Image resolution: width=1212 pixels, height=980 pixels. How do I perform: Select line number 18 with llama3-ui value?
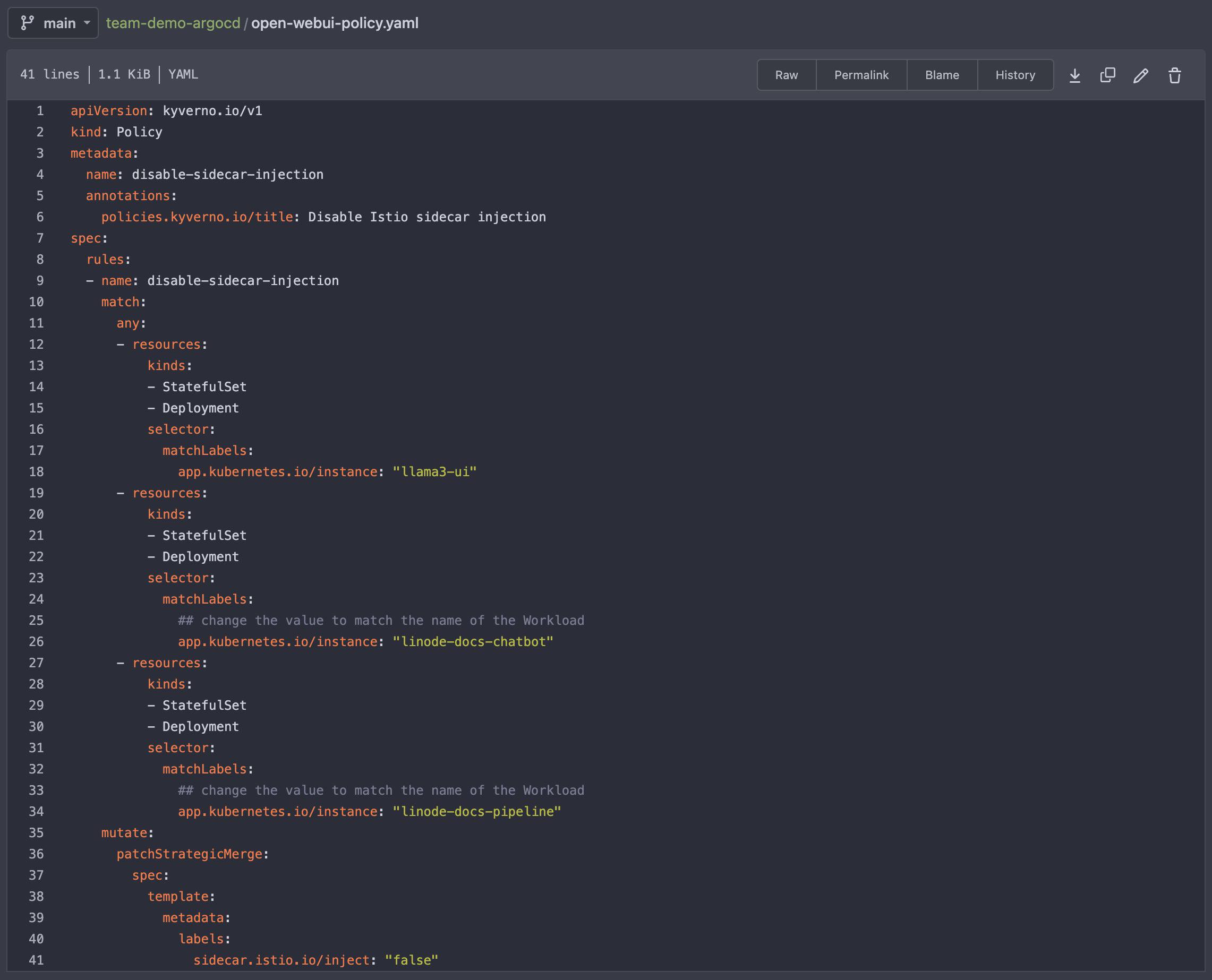[36, 471]
